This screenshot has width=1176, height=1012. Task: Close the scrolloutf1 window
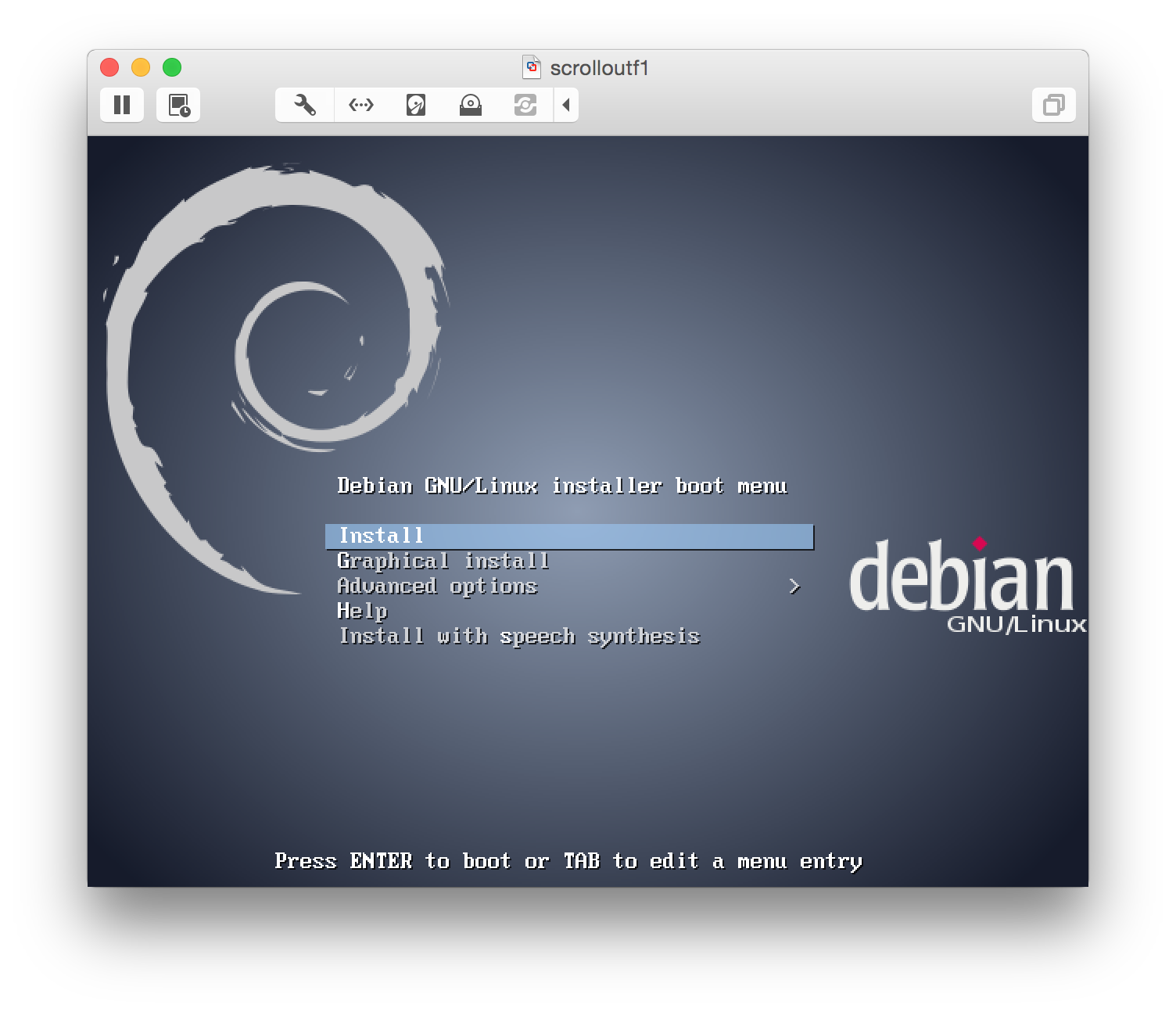pos(109,67)
